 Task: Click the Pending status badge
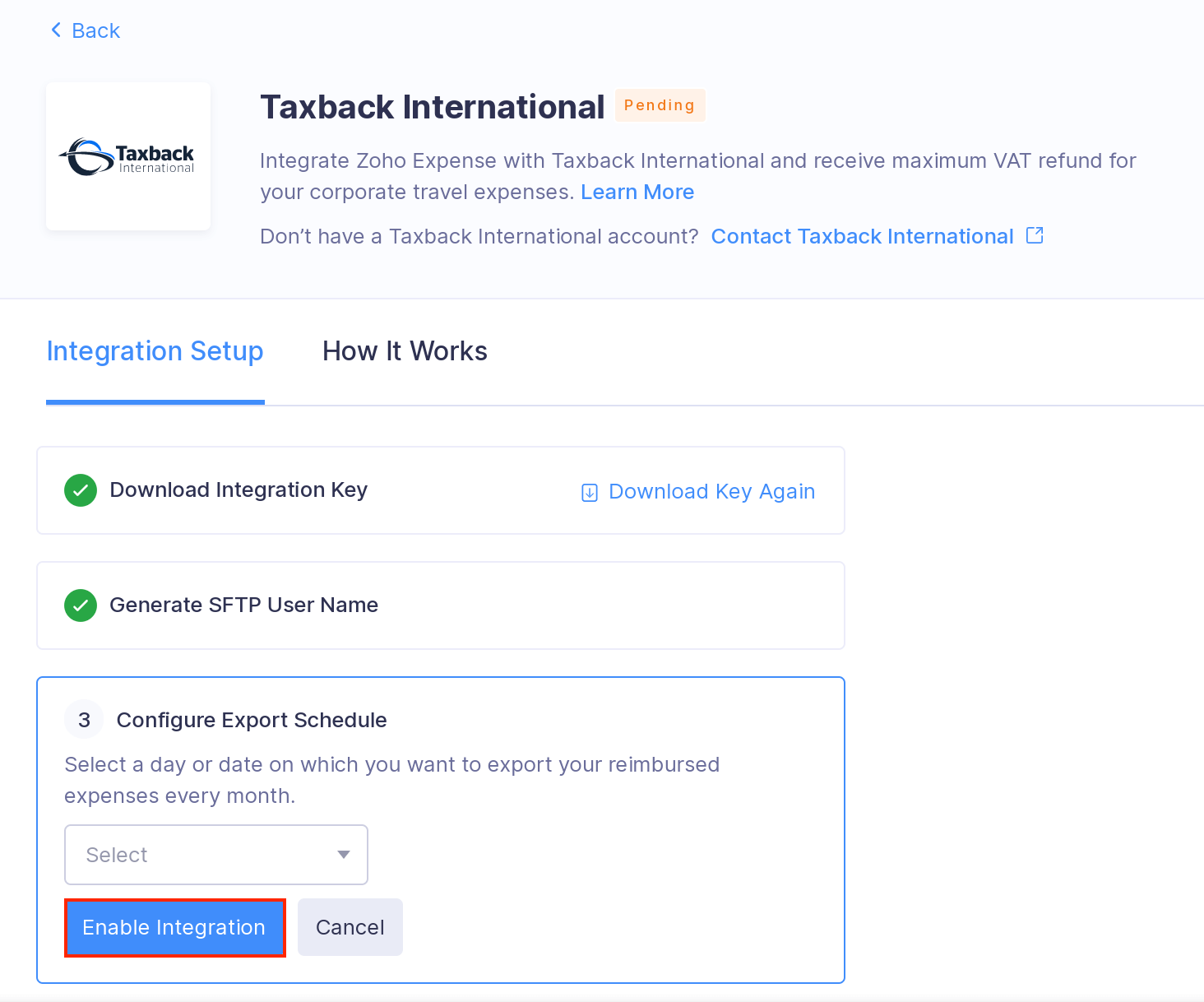tap(660, 104)
